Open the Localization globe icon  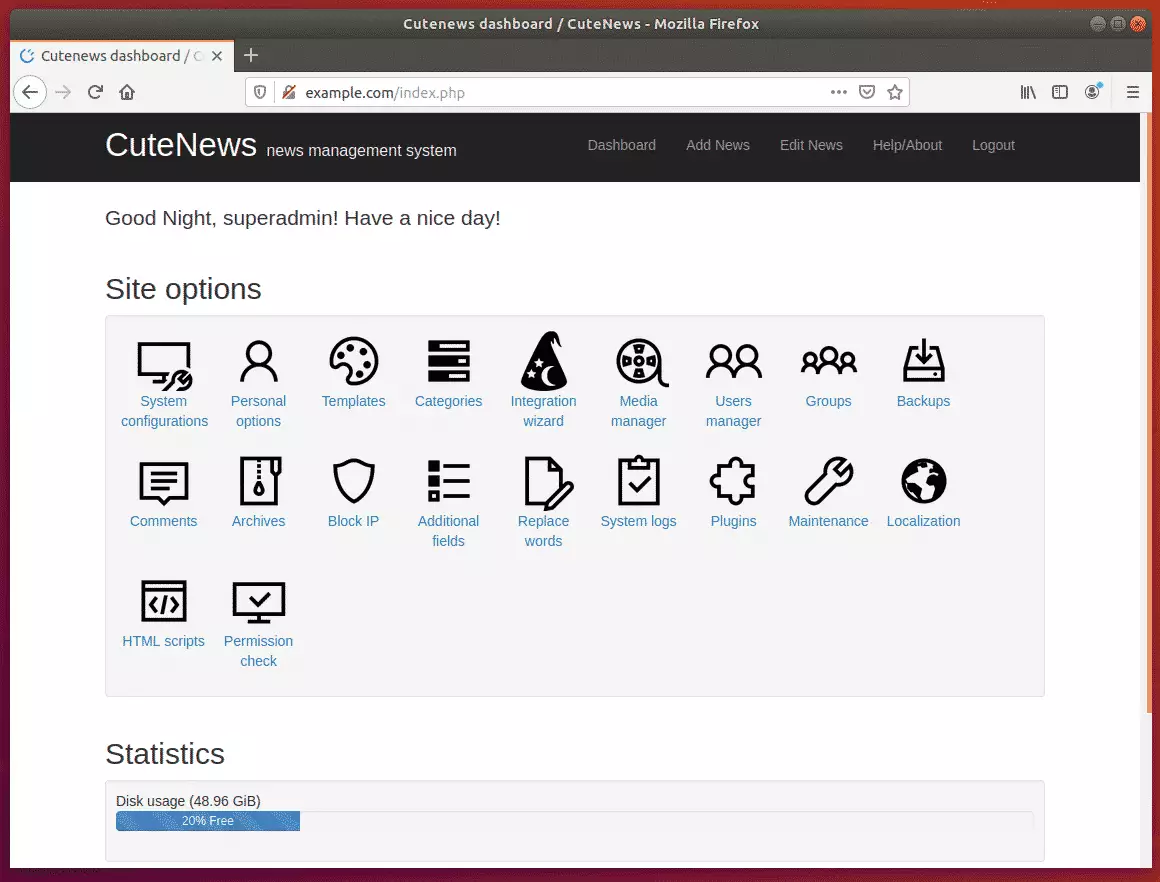click(923, 481)
